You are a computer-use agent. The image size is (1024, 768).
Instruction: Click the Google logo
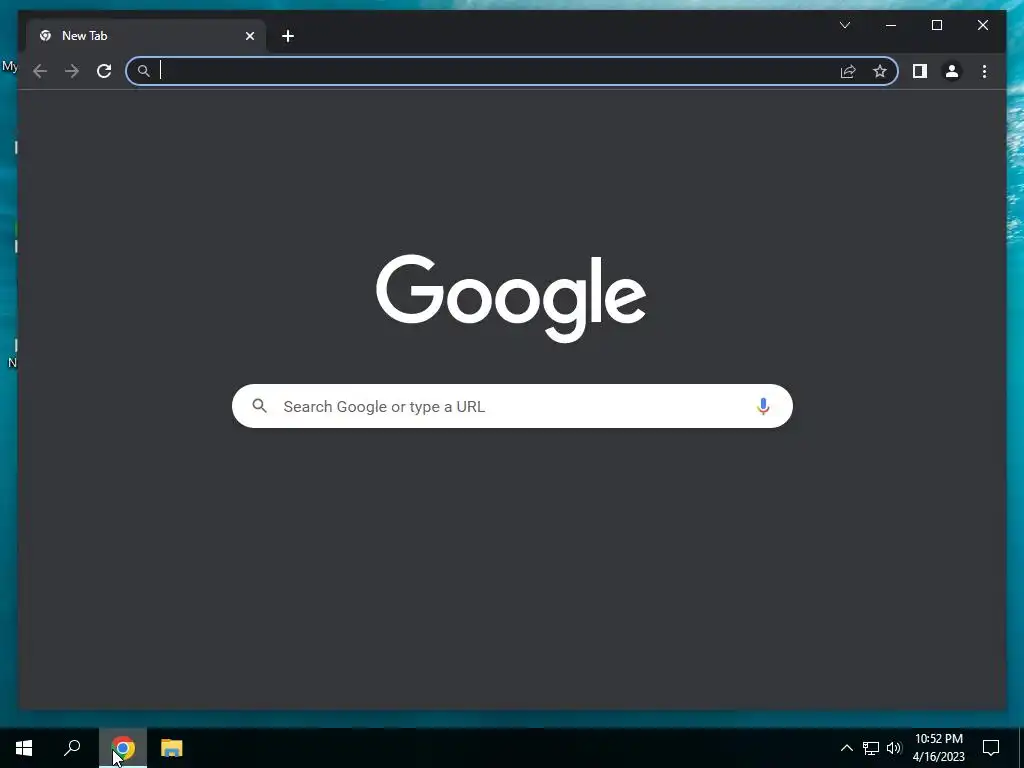click(511, 298)
